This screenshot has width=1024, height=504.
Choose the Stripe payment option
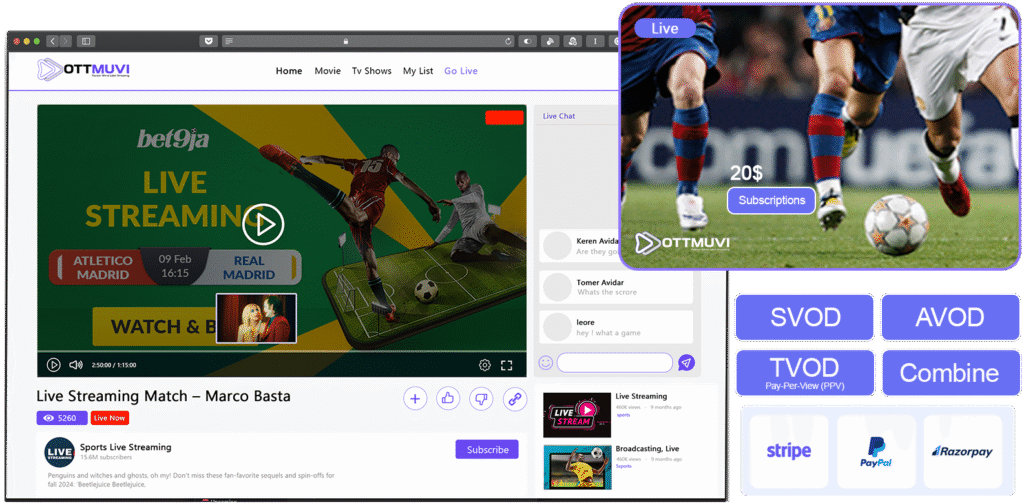789,452
